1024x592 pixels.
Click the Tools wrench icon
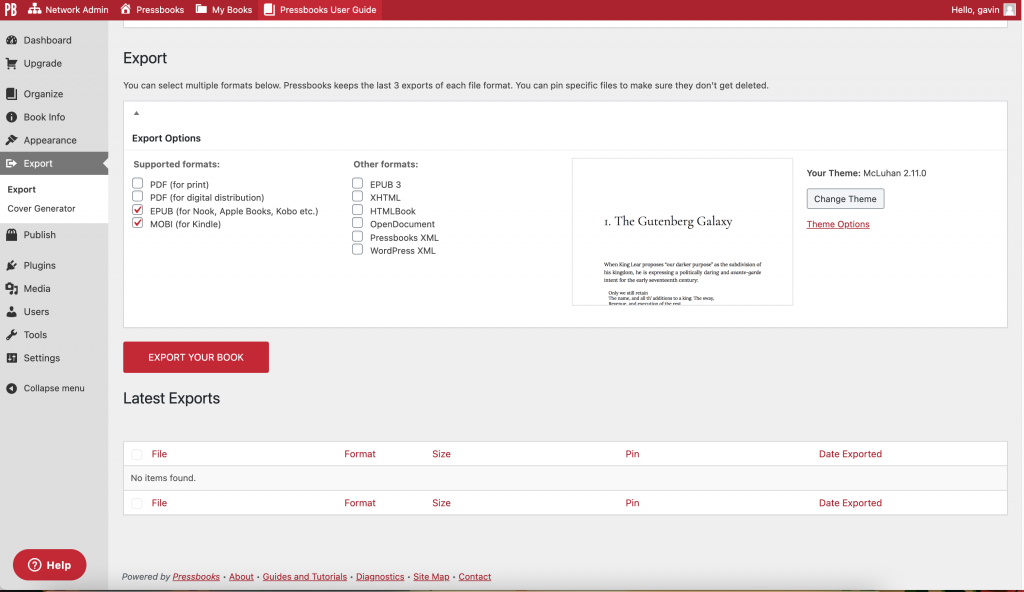[12, 335]
